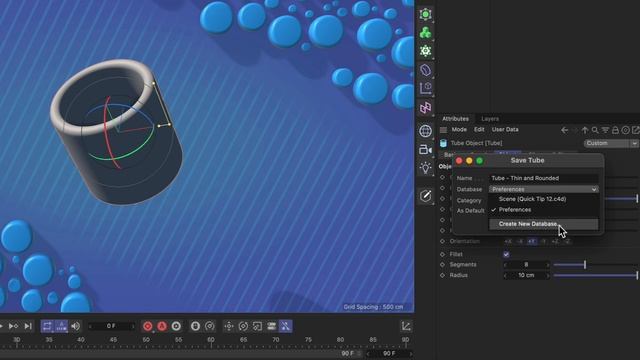Viewport: 640px width, 360px height.
Task: Open the Custom preset dropdown
Action: pos(611,143)
